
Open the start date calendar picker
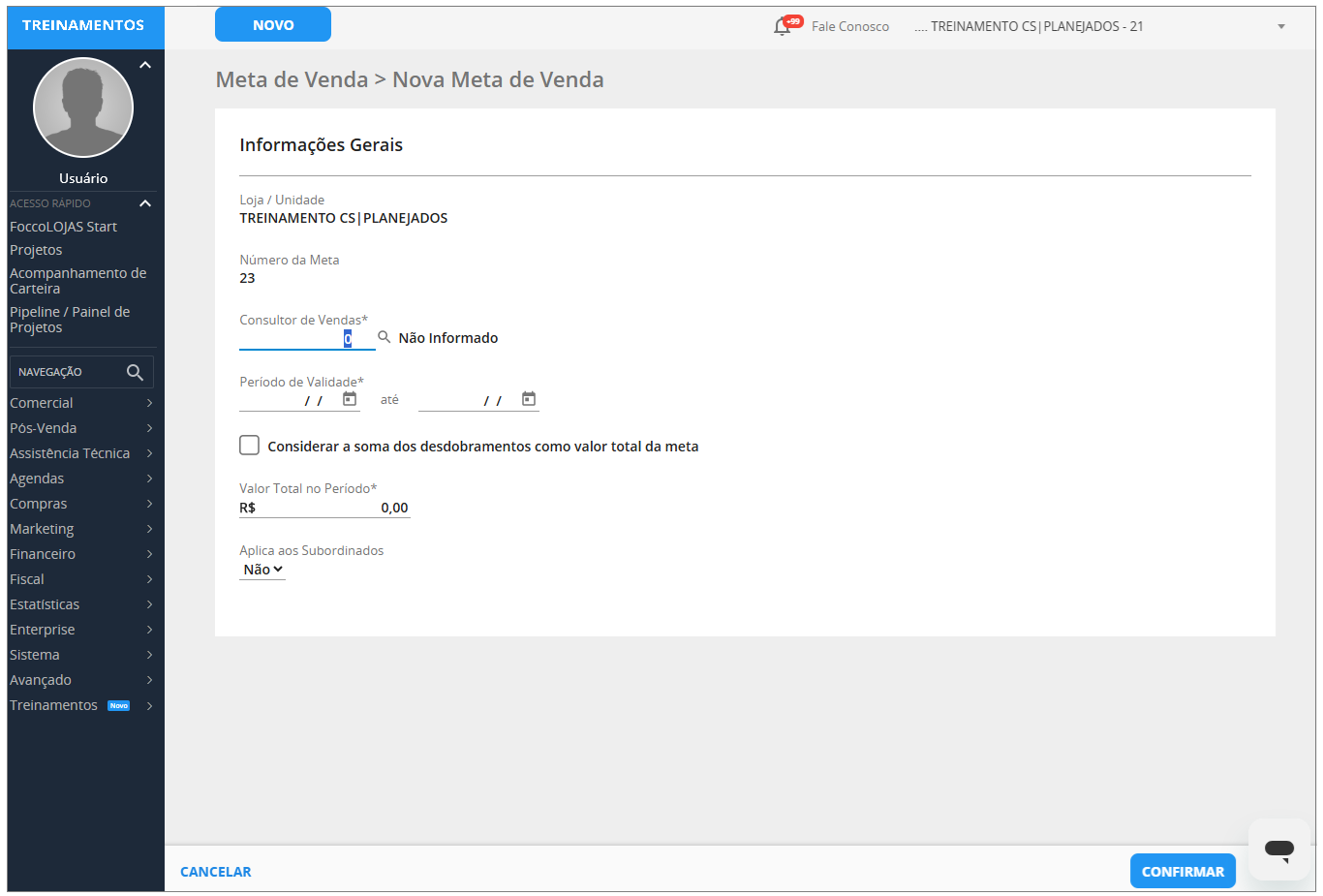[x=350, y=399]
